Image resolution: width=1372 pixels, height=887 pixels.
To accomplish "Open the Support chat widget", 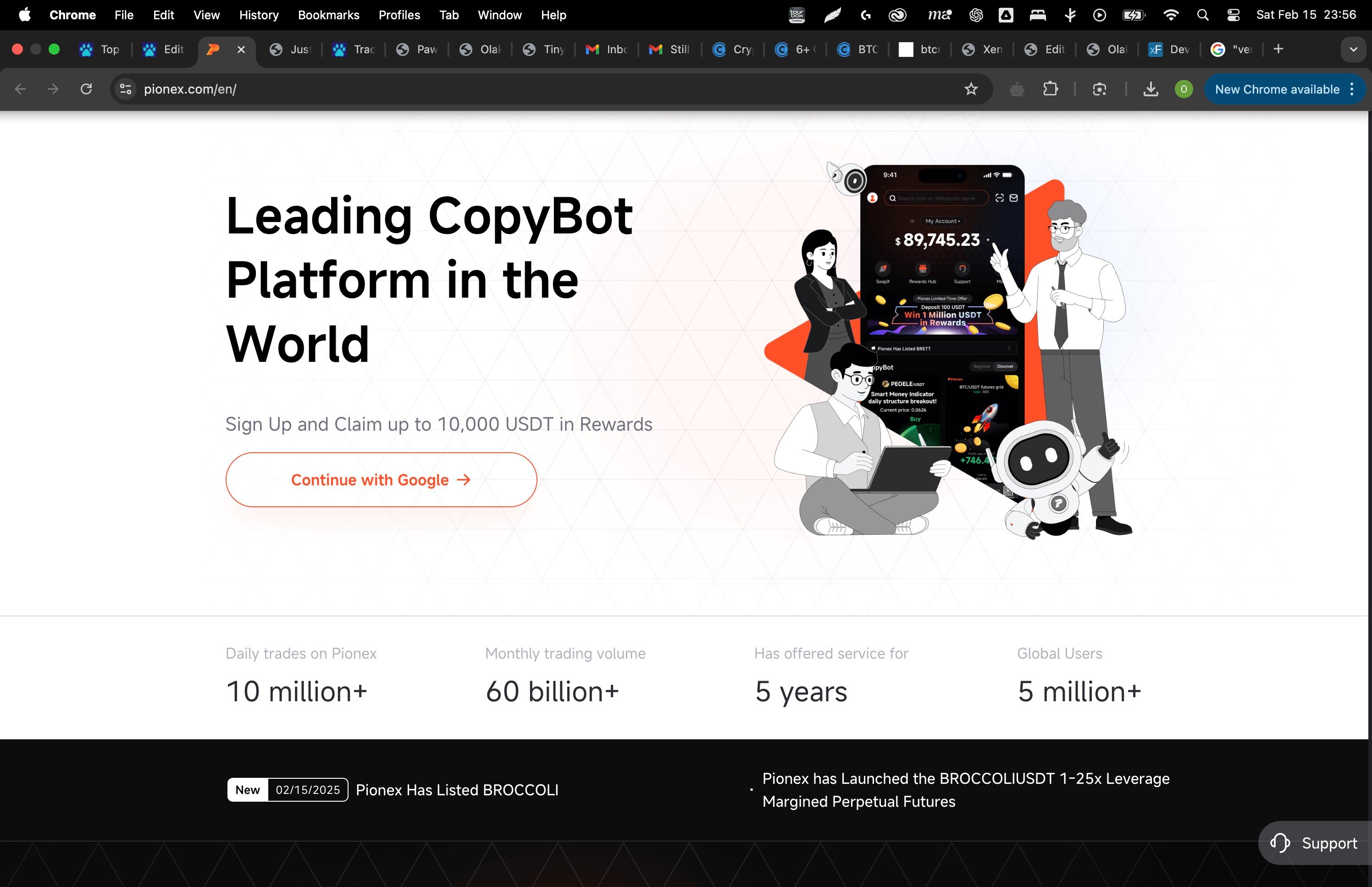I will [x=1314, y=843].
